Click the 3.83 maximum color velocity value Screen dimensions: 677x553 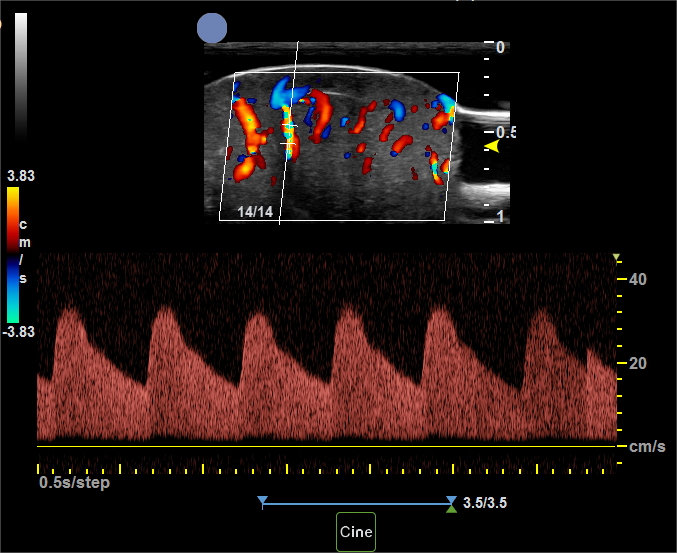[x=20, y=176]
